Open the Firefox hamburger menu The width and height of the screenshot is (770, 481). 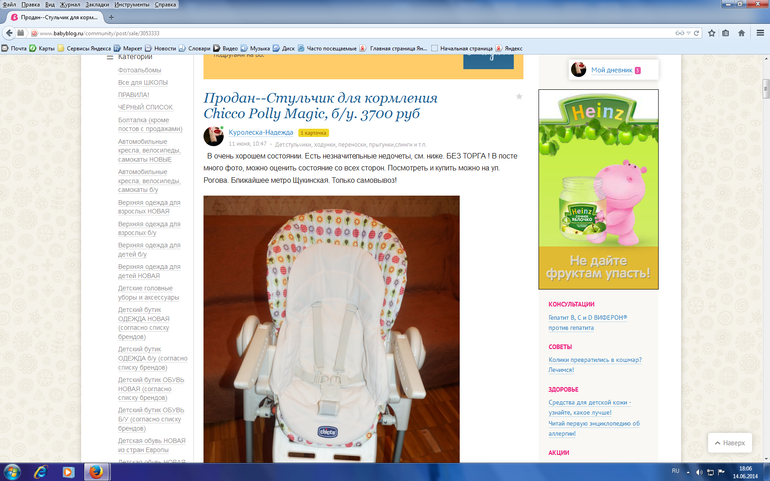tap(760, 33)
